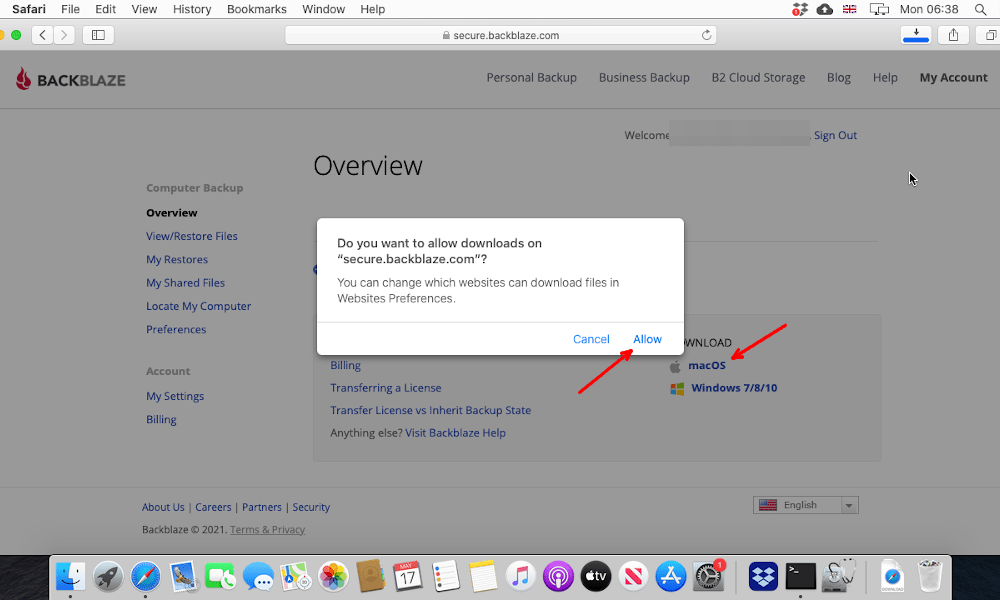1000x600 pixels.
Task: Open My Account in site navigation
Action: (953, 78)
